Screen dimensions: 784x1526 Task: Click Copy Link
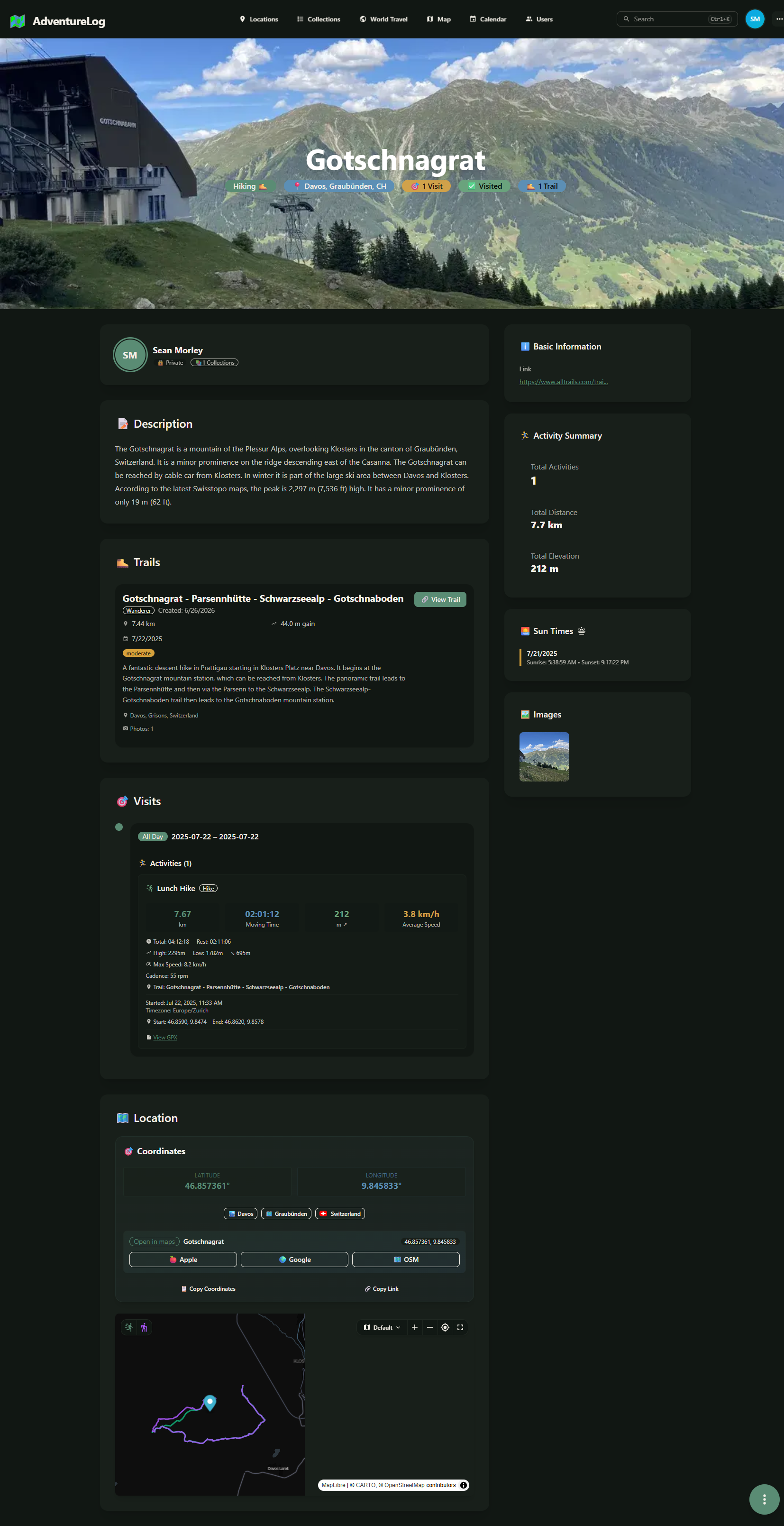(382, 1289)
